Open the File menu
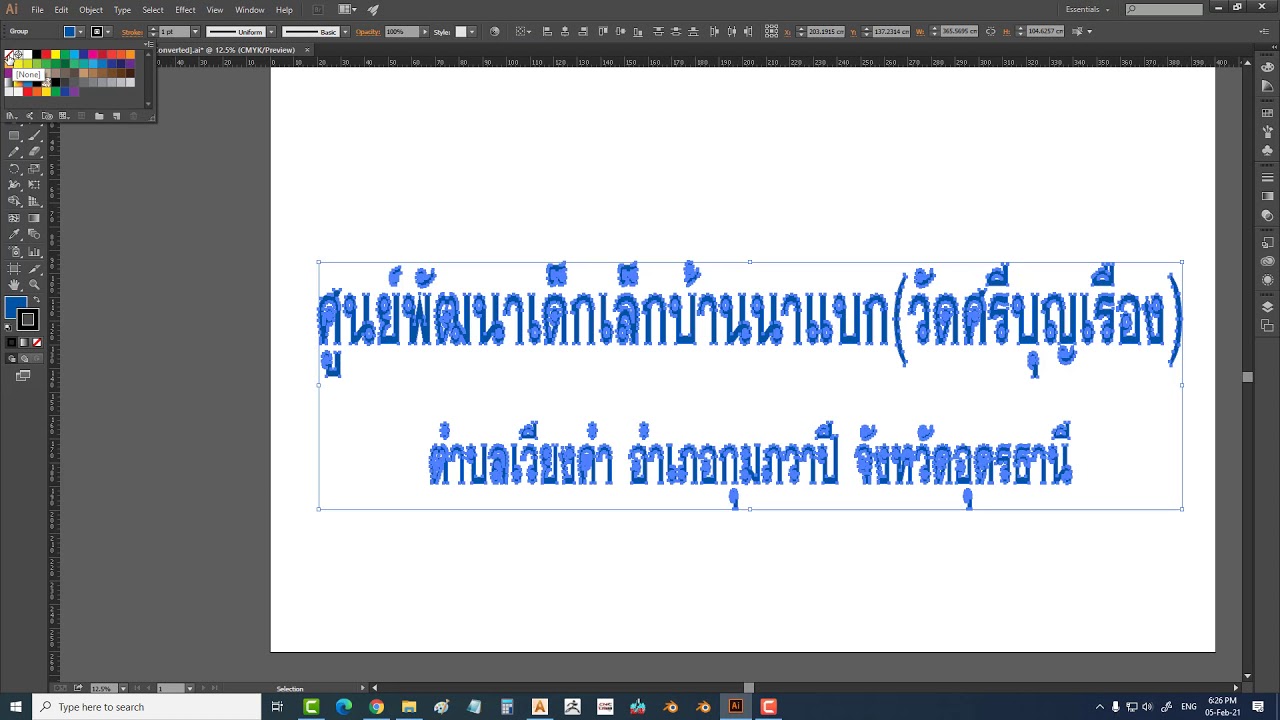The width and height of the screenshot is (1280, 720). tap(37, 9)
